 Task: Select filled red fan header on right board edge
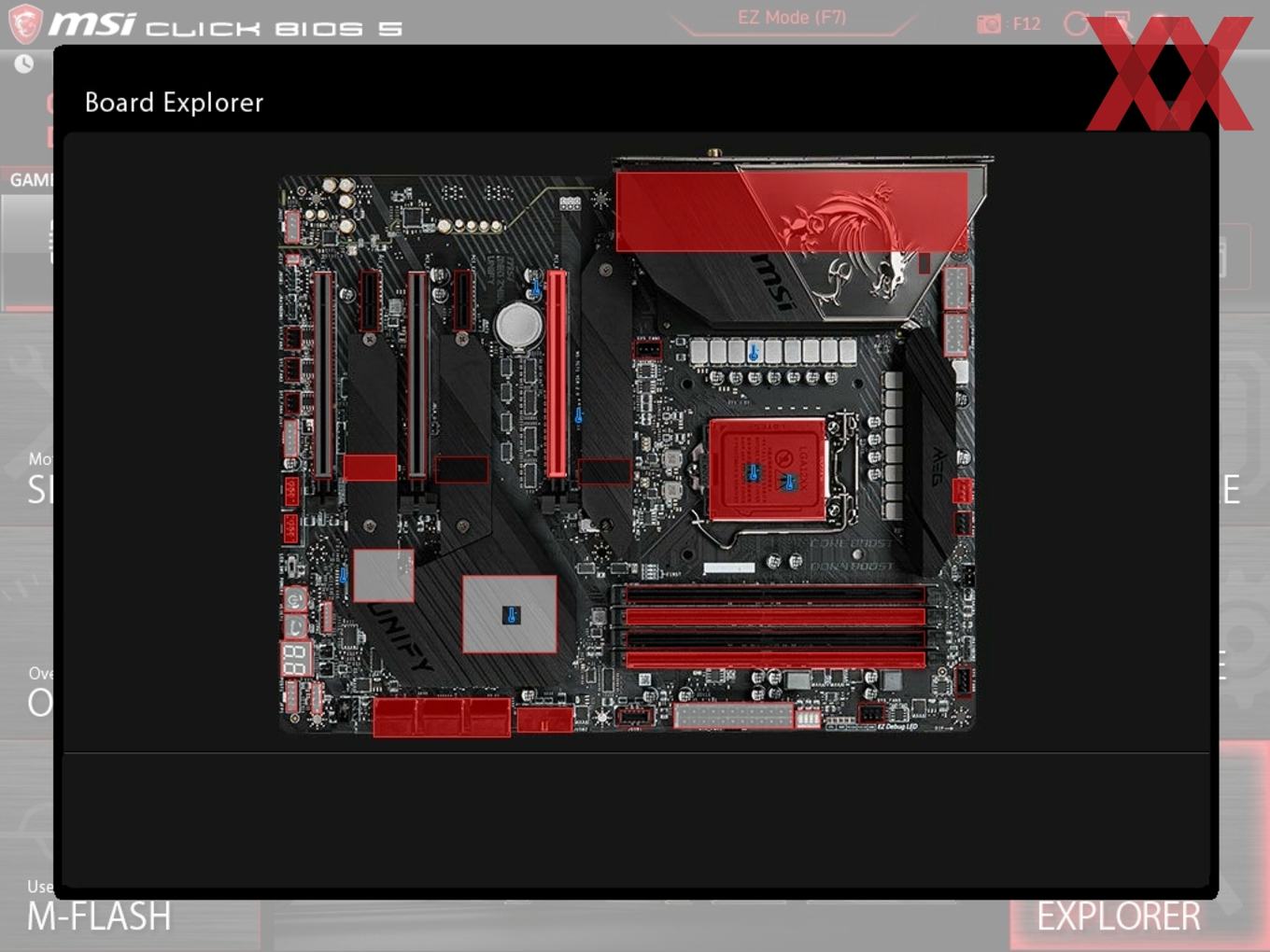tap(962, 490)
